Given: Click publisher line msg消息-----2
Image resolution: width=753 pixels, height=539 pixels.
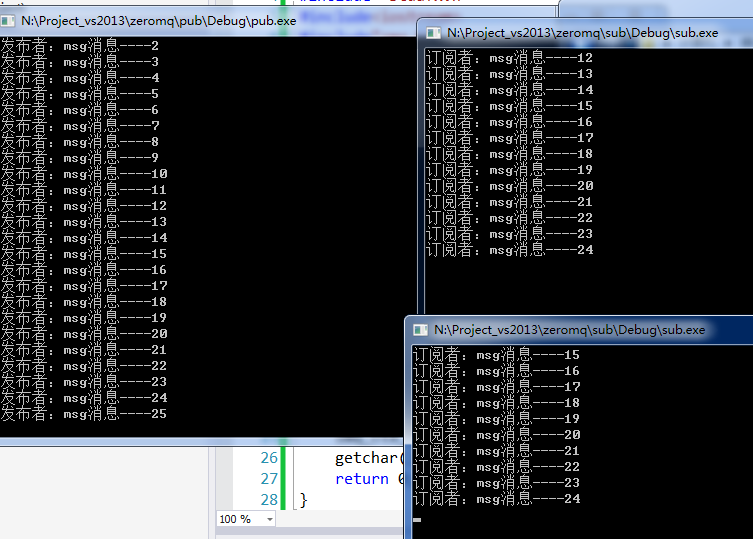Looking at the screenshot, I should [80, 46].
